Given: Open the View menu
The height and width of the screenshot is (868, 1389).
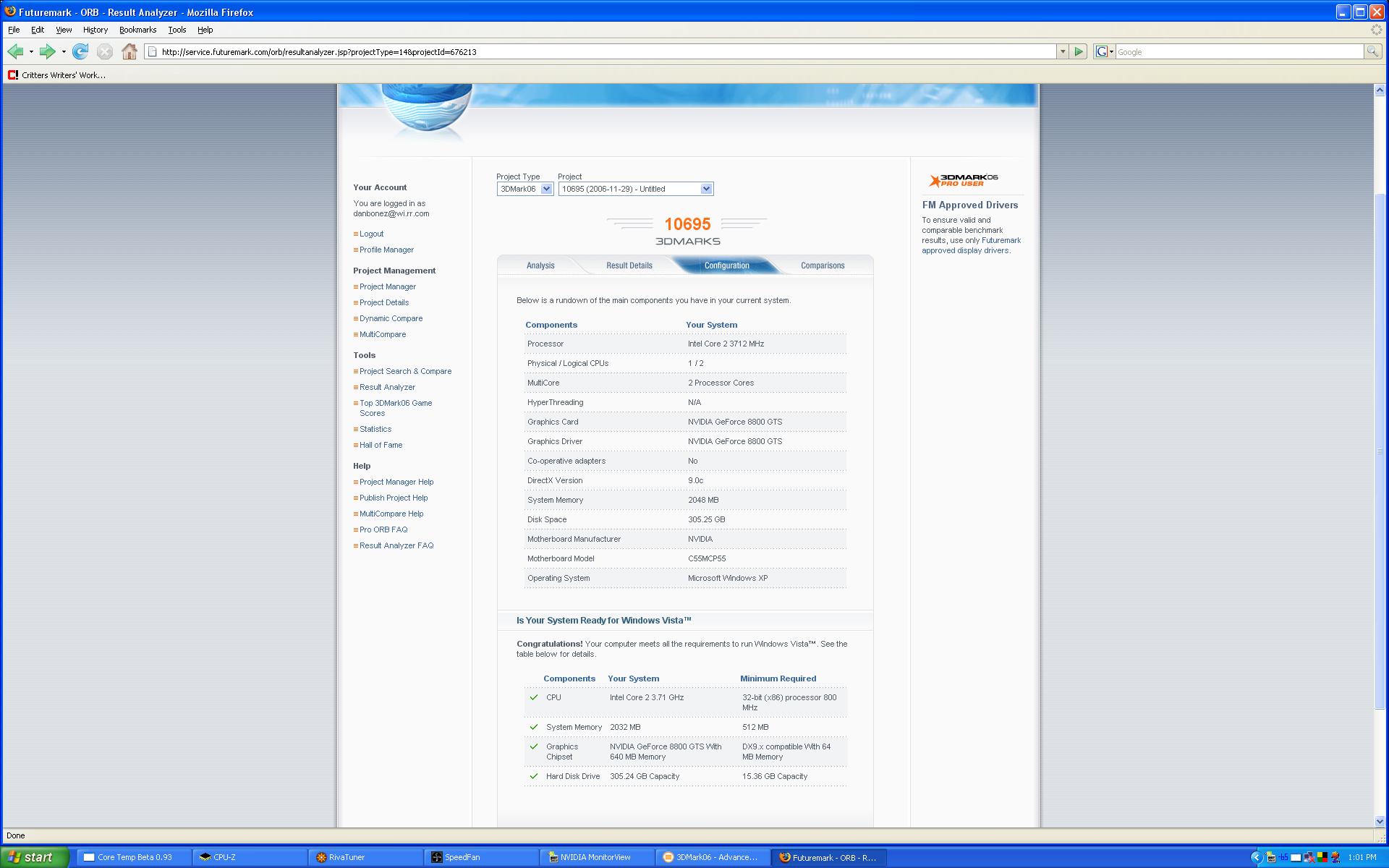Looking at the screenshot, I should 64,30.
